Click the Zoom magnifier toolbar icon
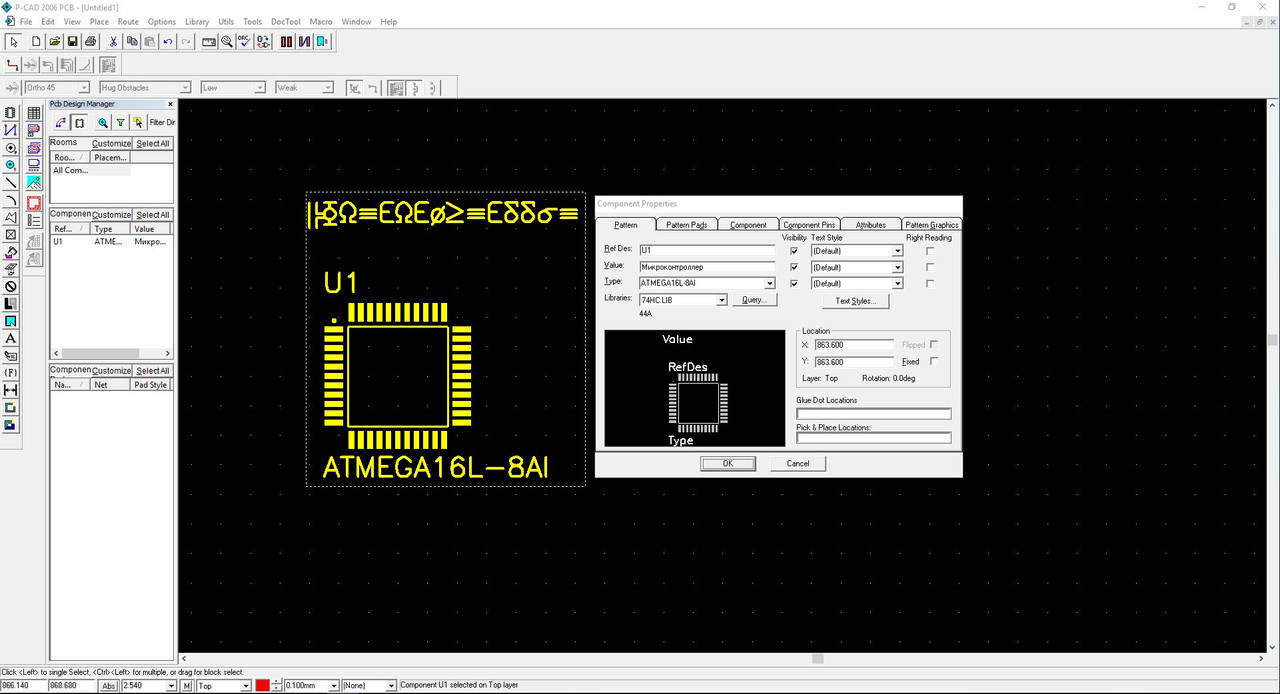This screenshot has height=694, width=1280. coord(227,41)
